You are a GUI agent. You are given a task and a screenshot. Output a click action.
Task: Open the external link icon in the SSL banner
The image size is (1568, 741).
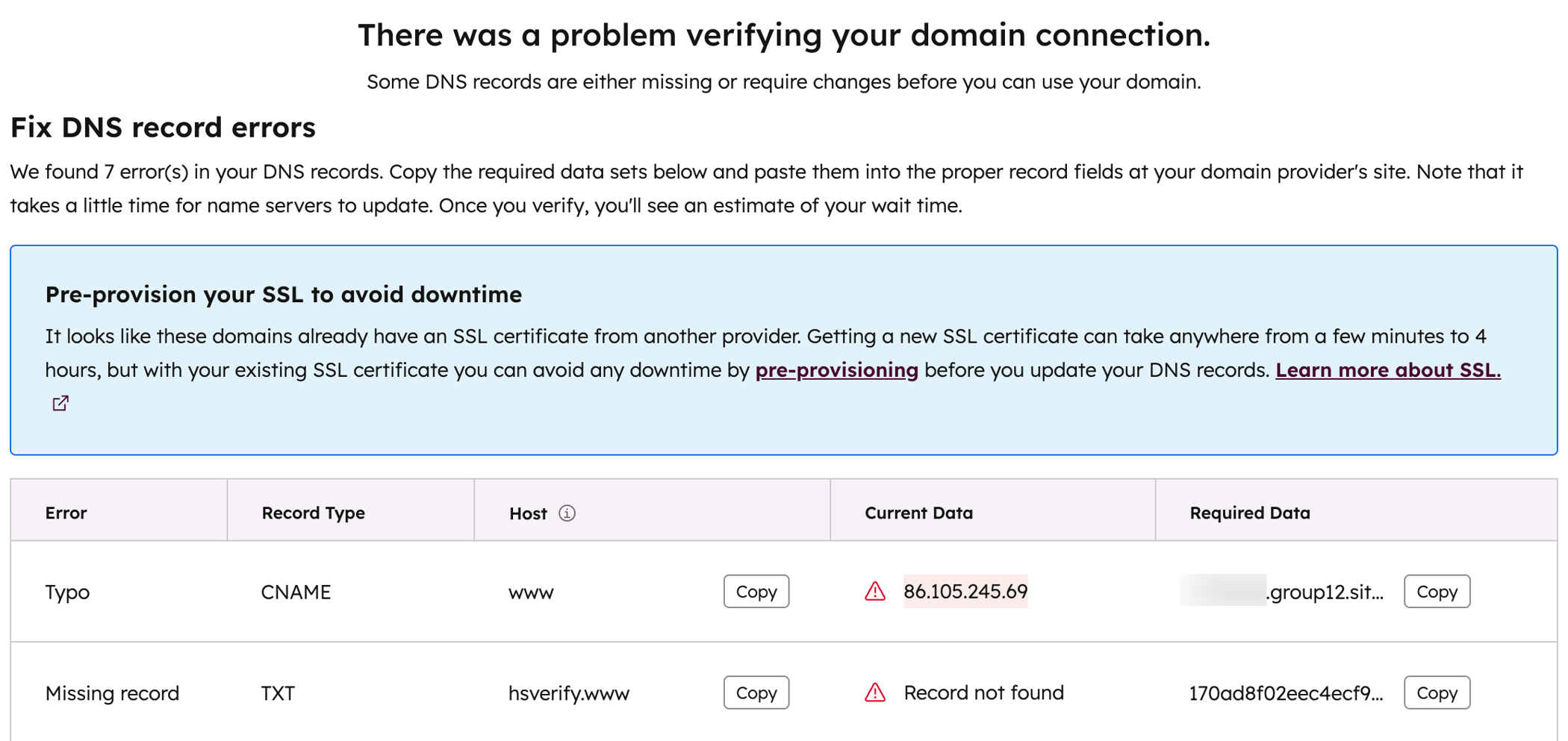60,403
